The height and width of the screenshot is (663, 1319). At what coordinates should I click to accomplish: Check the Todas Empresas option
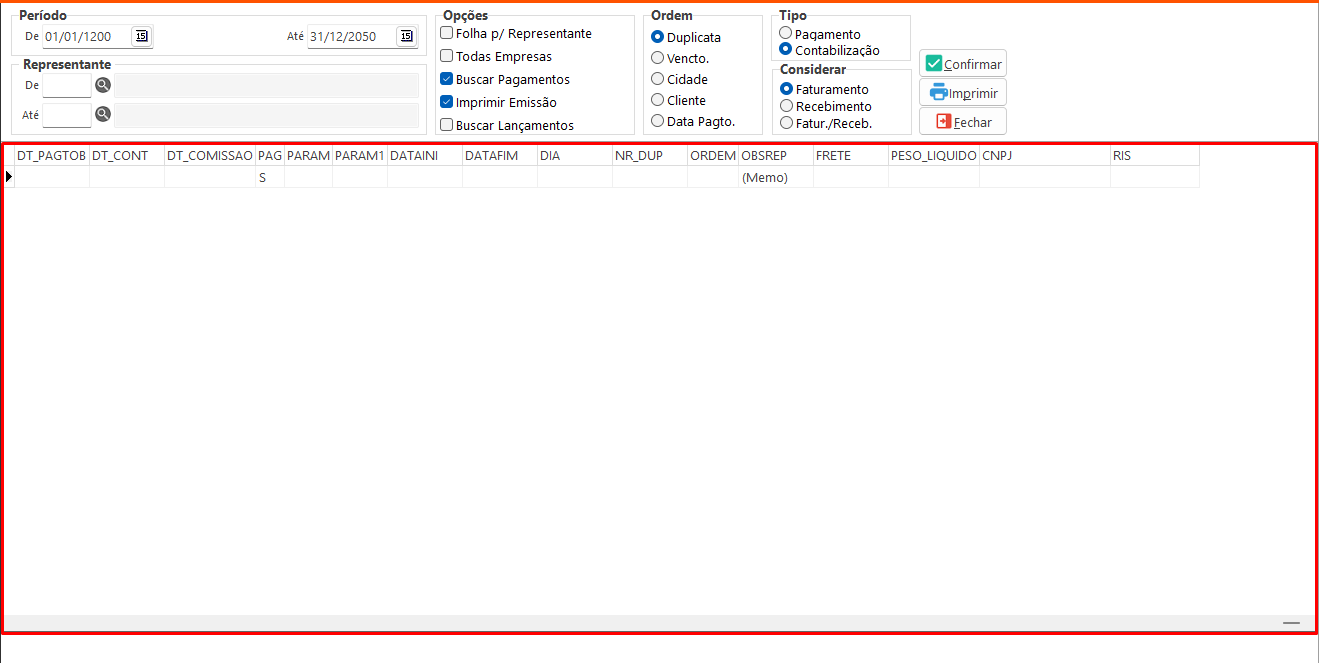447,57
